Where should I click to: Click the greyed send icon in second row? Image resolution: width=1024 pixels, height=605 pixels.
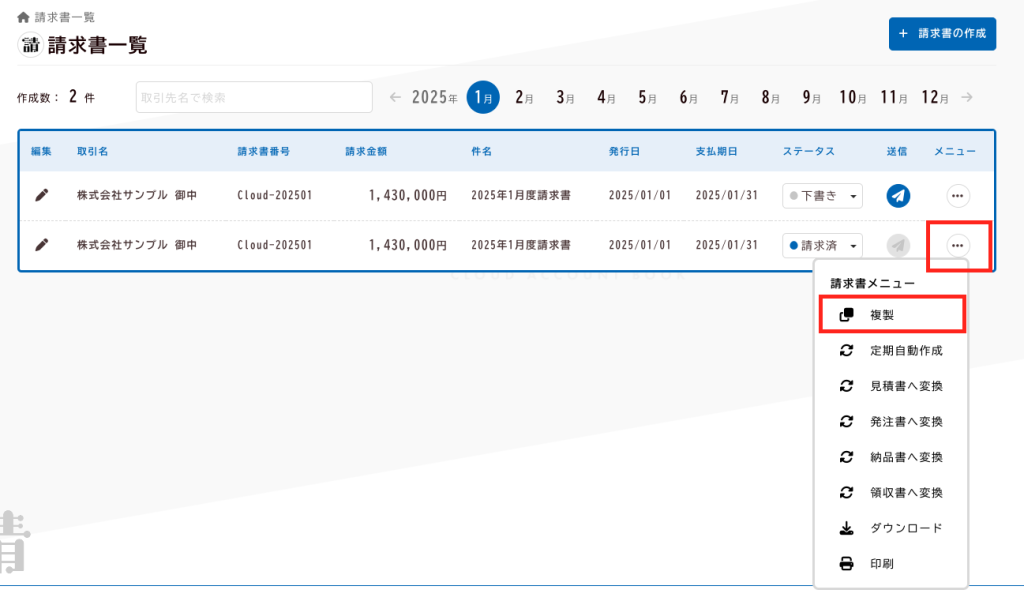click(x=898, y=245)
